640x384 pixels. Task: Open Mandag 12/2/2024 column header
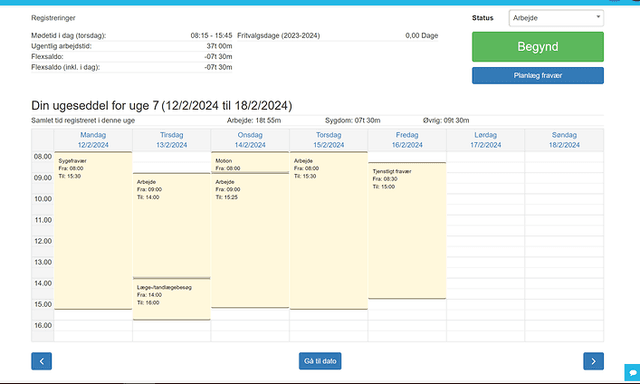(x=93, y=140)
